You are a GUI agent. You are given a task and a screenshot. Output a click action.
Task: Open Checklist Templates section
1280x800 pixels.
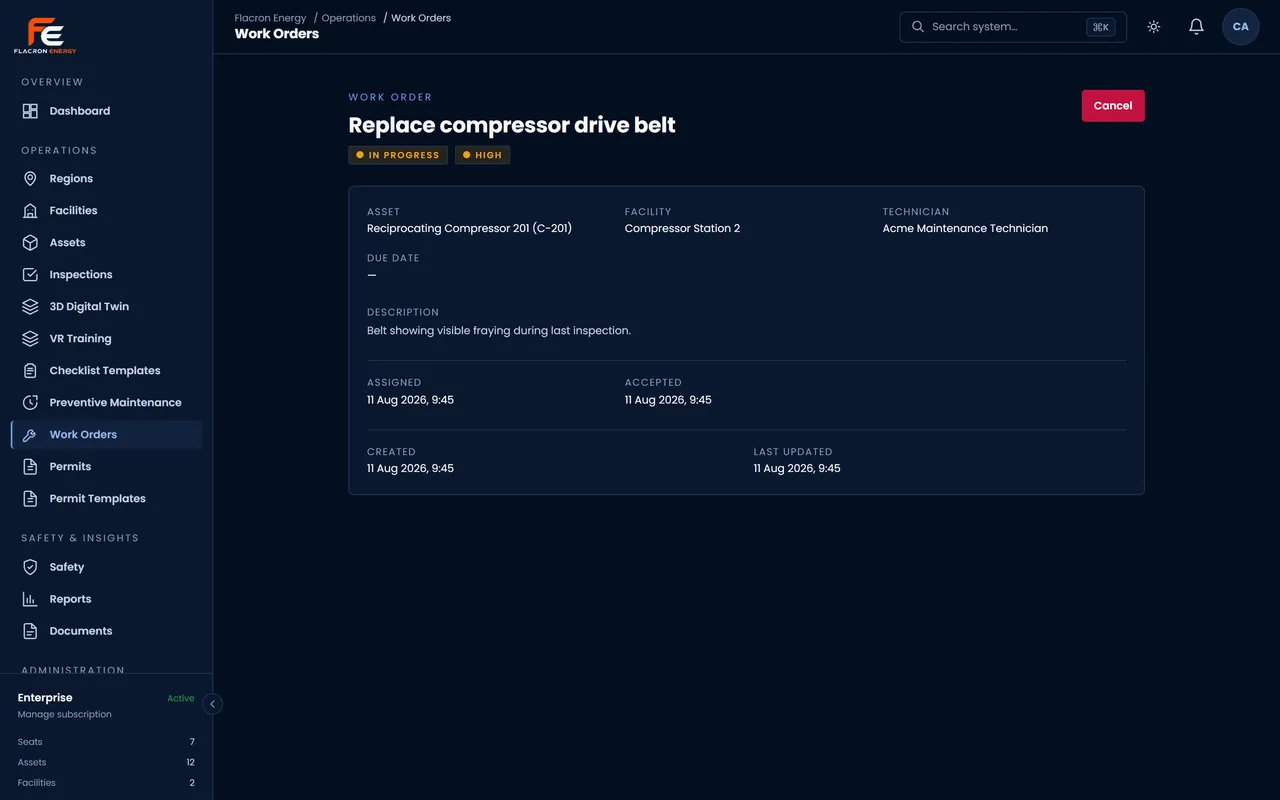pyautogui.click(x=107, y=371)
